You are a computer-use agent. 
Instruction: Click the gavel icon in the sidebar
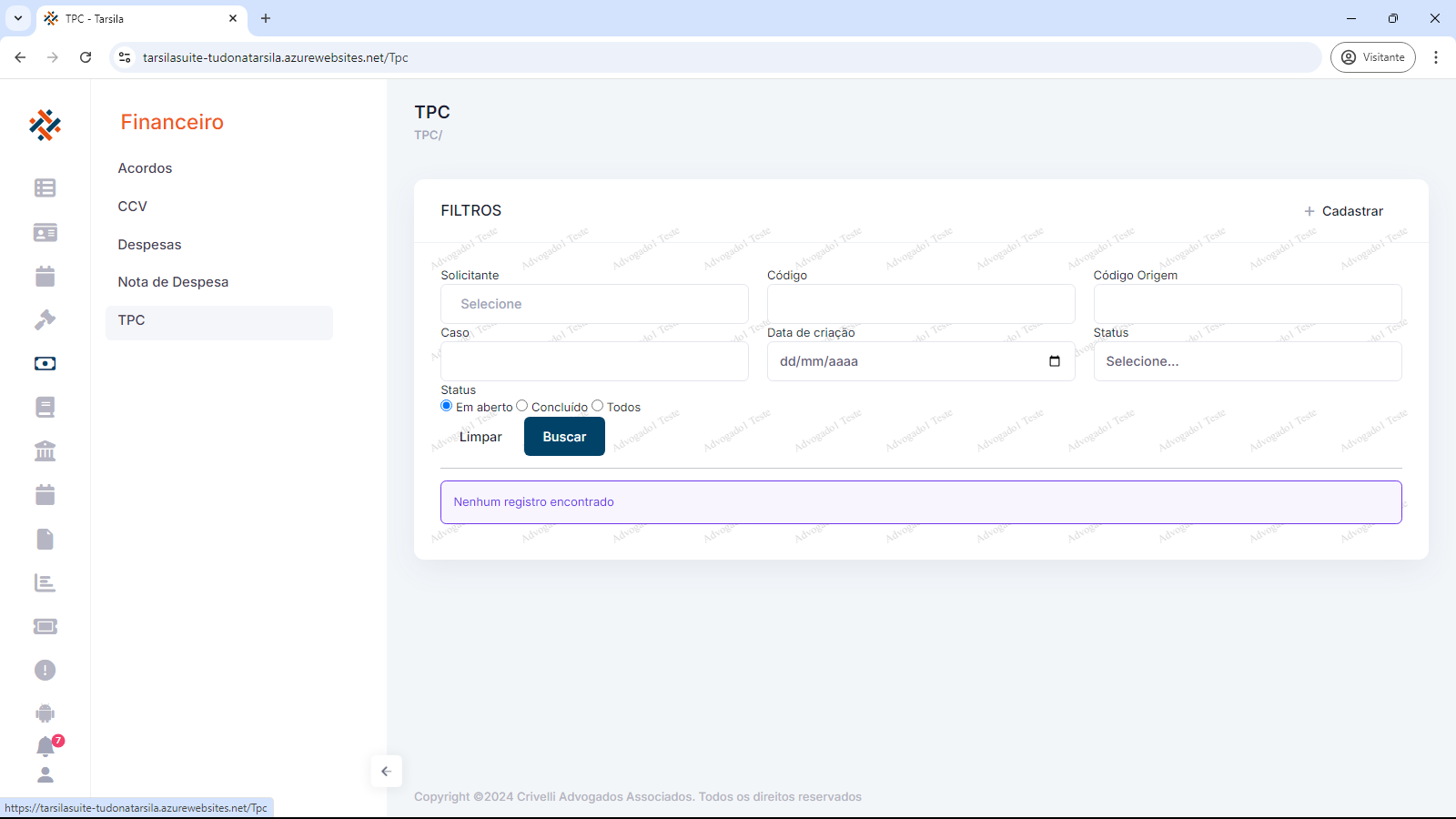[x=45, y=319]
